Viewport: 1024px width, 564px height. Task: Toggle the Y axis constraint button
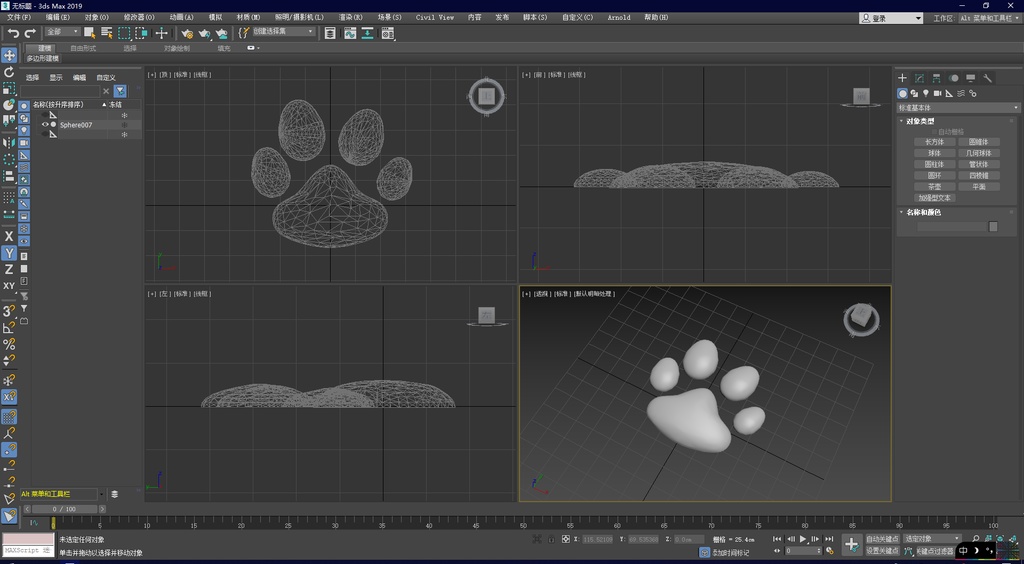coord(9,253)
